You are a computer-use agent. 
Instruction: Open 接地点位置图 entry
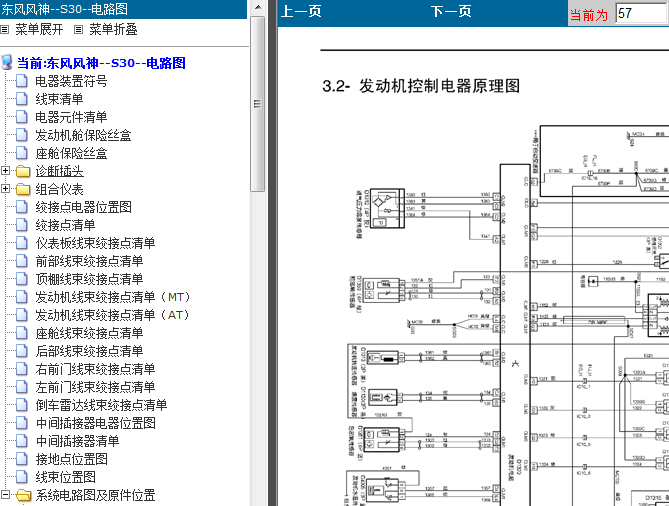click(71, 459)
